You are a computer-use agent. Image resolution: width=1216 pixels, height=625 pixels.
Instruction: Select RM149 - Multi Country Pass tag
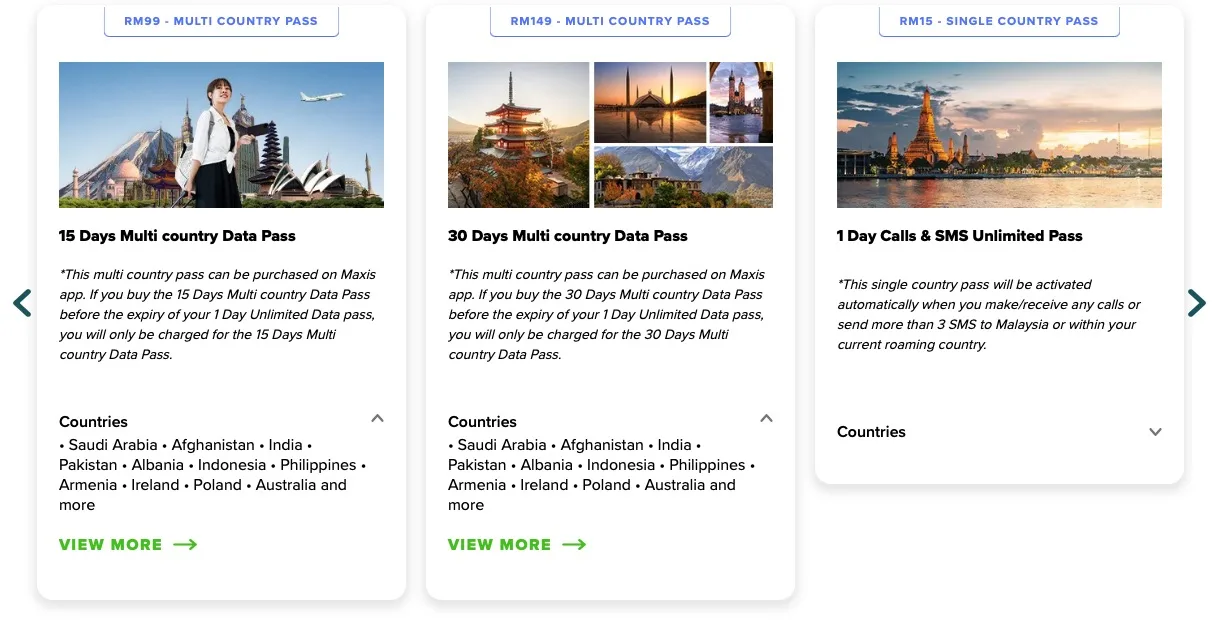click(610, 21)
